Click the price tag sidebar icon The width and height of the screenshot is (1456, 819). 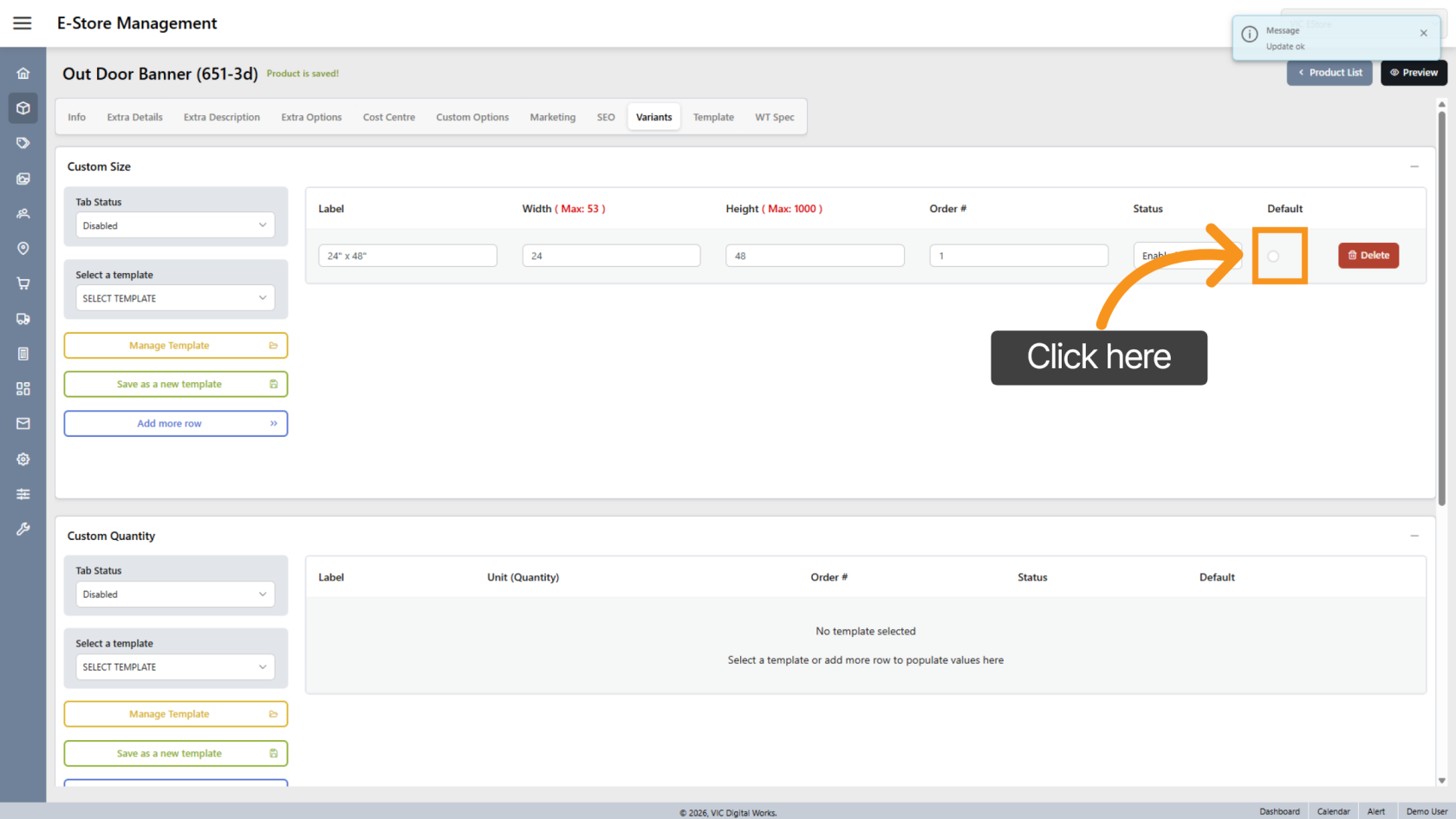tap(23, 143)
